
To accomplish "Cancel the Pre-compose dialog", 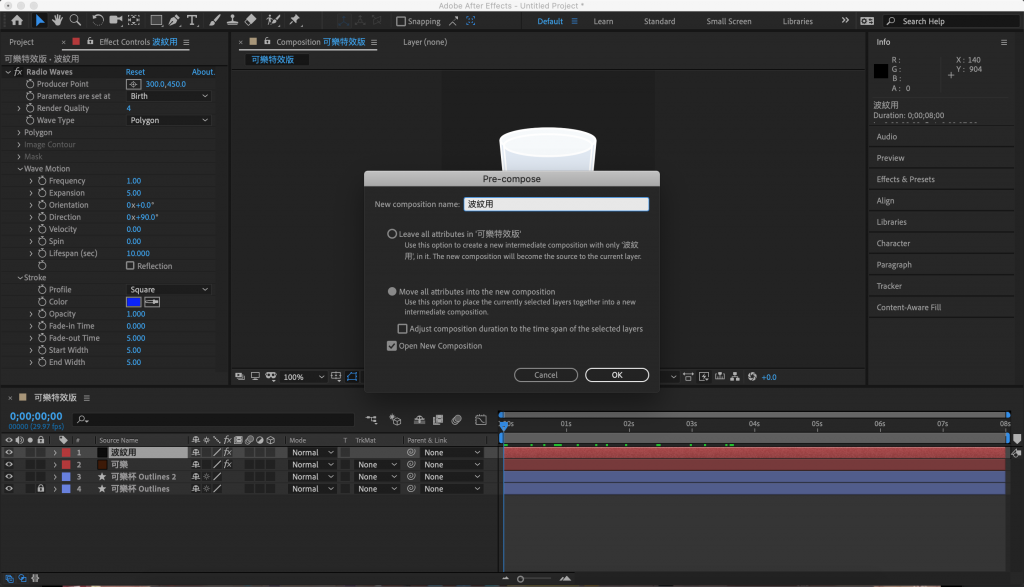I will coord(546,375).
